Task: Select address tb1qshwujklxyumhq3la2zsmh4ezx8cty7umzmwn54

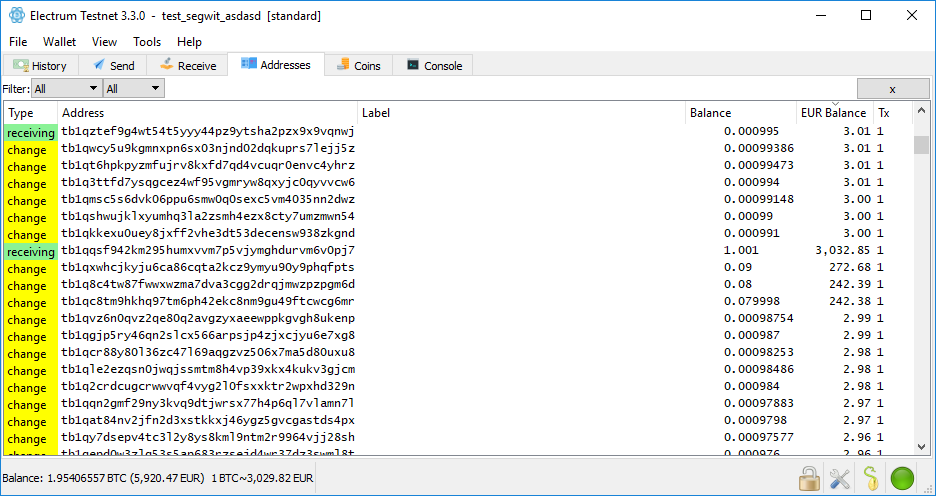Action: tap(208, 217)
